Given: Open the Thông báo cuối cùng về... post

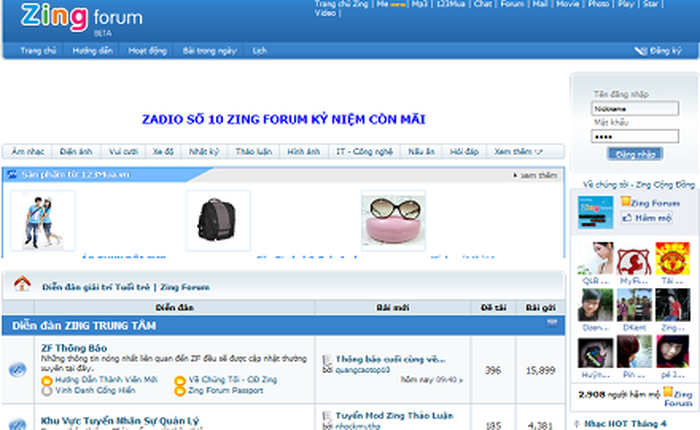Looking at the screenshot, I should pos(391,359).
